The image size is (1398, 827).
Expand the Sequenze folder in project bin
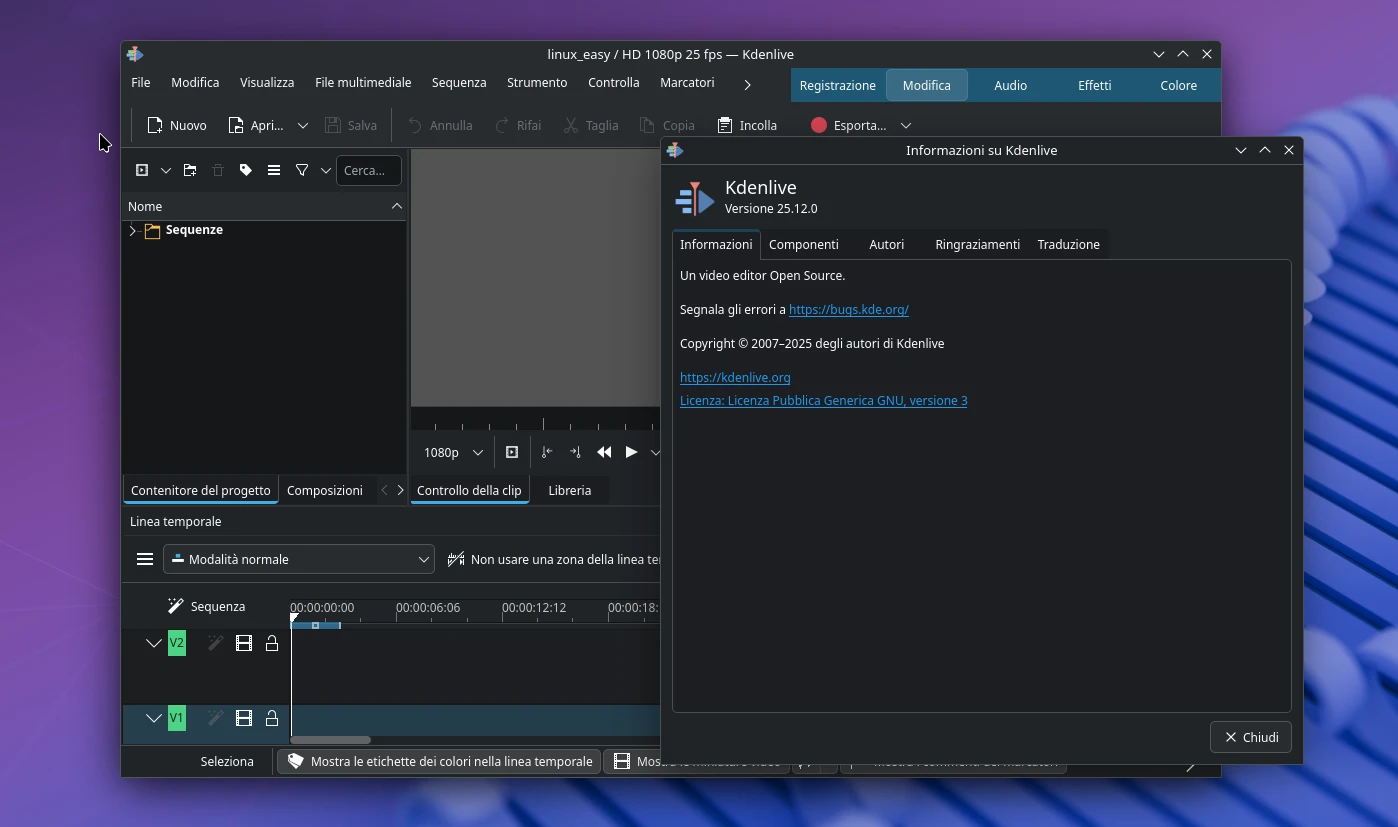pos(133,231)
